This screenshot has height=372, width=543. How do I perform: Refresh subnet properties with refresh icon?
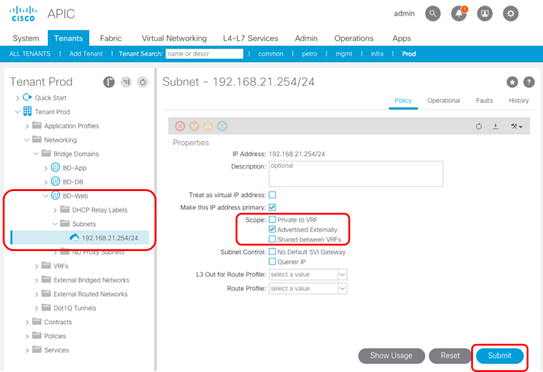[x=479, y=126]
